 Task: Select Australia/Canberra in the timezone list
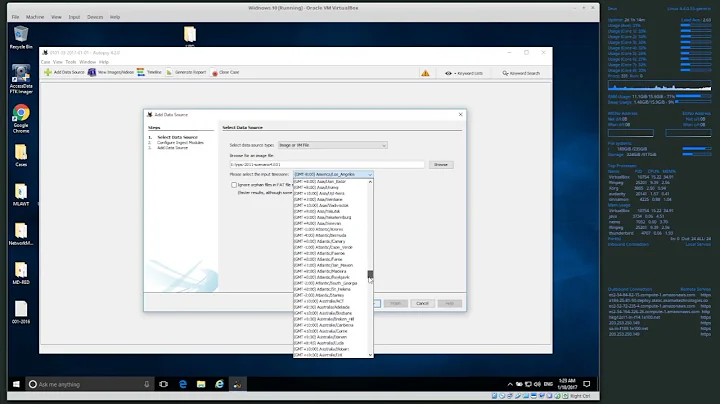(x=330, y=325)
